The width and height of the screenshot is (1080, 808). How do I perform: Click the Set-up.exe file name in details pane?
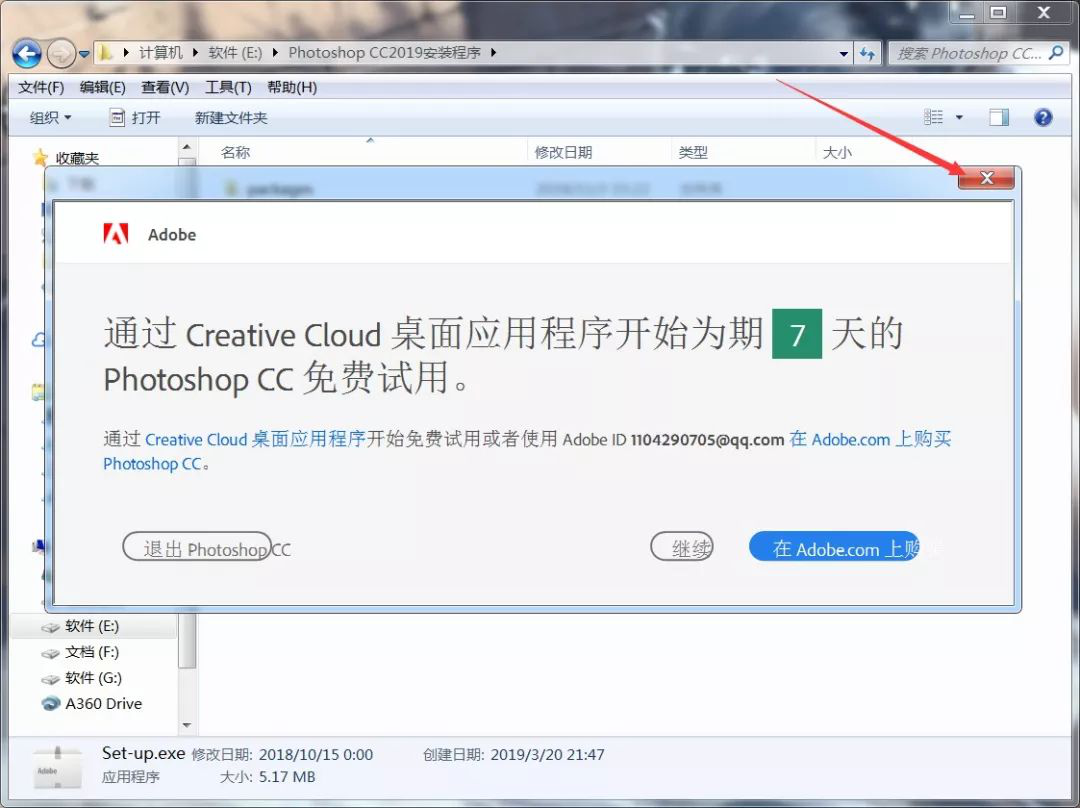tap(143, 754)
